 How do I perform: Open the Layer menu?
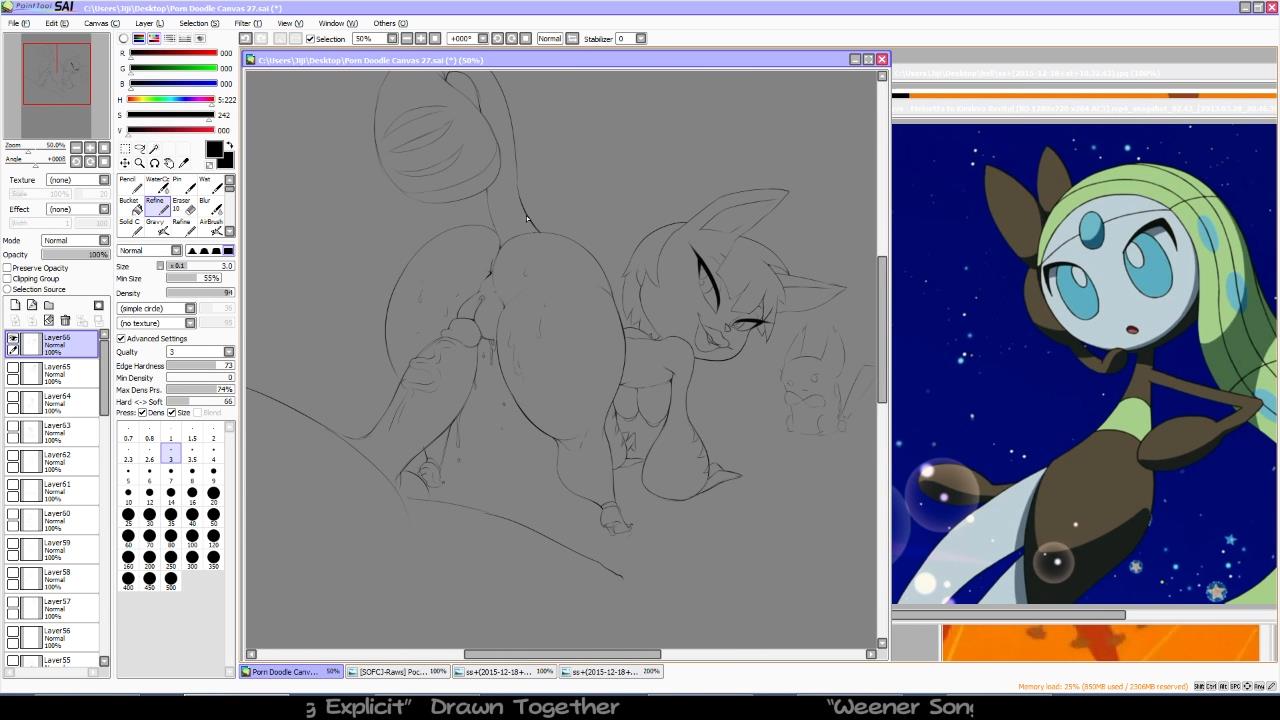[149, 23]
